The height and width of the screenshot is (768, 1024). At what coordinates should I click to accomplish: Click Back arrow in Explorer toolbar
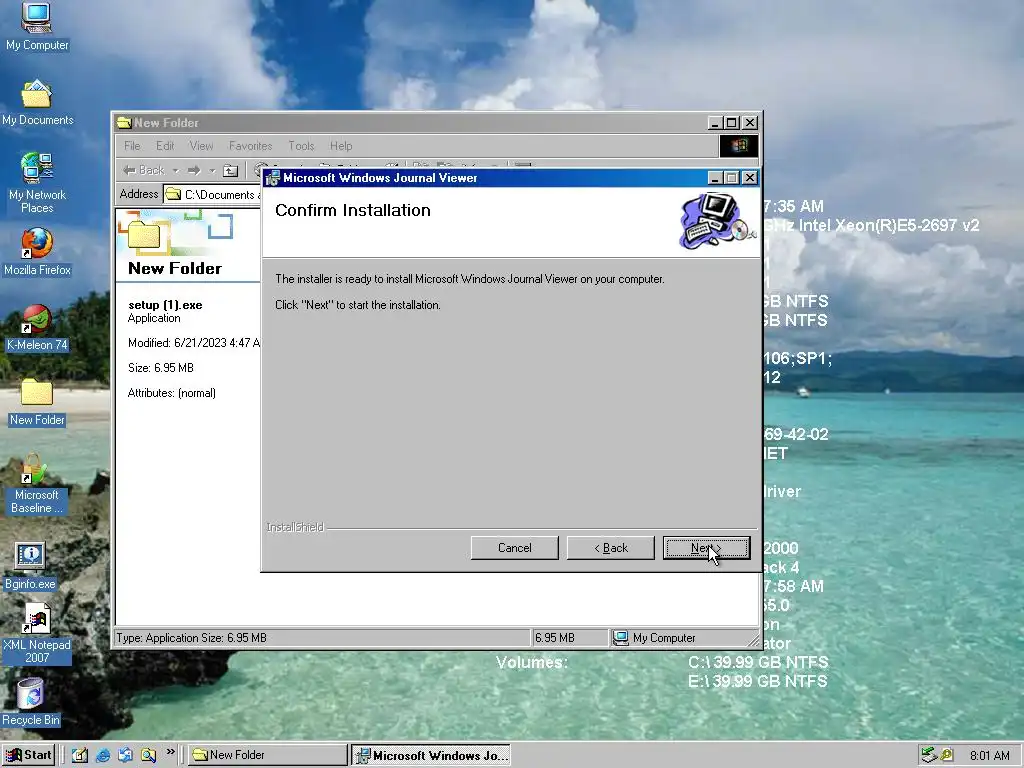point(144,170)
